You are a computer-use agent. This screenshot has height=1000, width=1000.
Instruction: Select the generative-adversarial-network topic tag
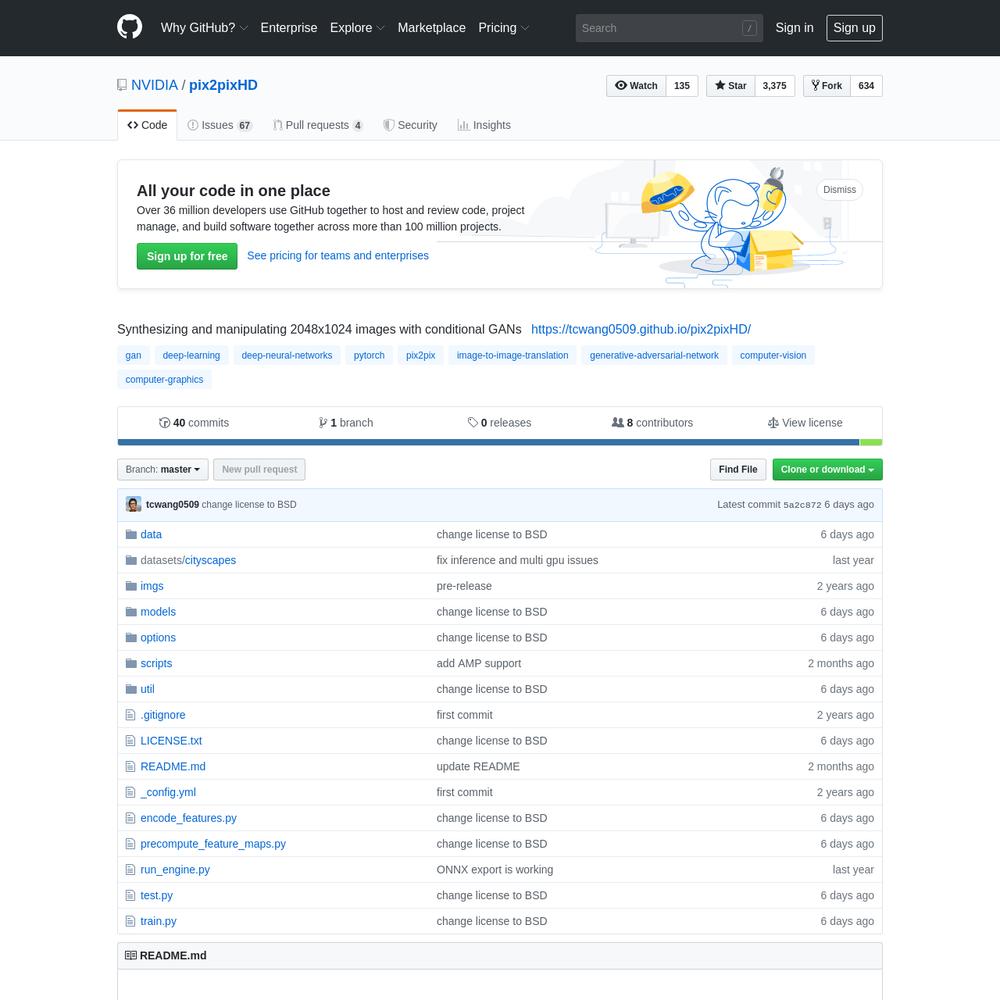[654, 355]
